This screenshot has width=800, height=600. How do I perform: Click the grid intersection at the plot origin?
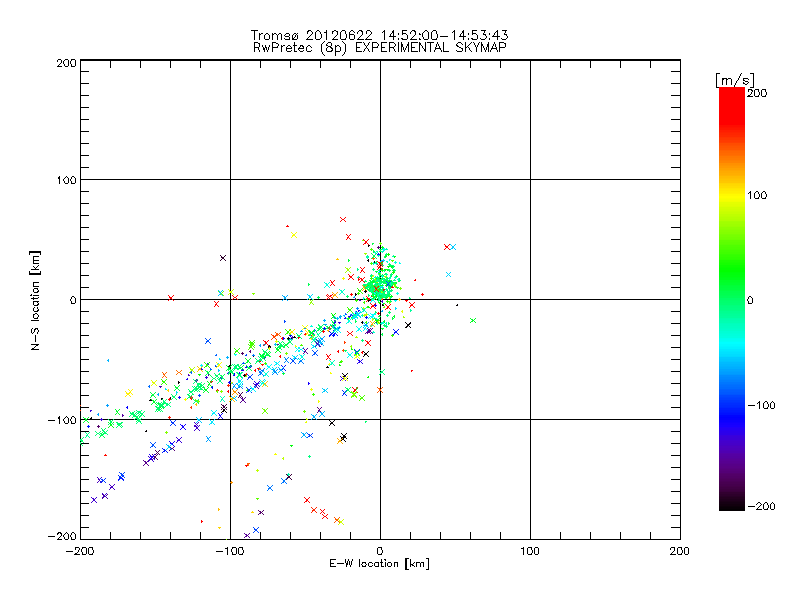[380, 299]
